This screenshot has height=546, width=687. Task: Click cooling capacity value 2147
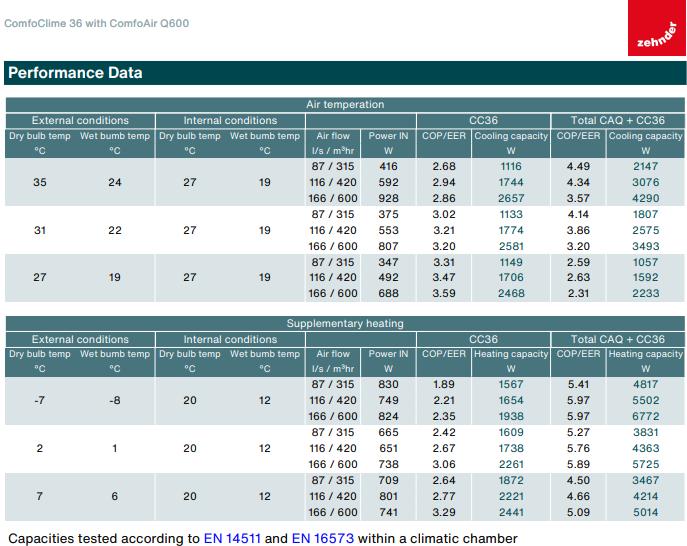pyautogui.click(x=645, y=166)
